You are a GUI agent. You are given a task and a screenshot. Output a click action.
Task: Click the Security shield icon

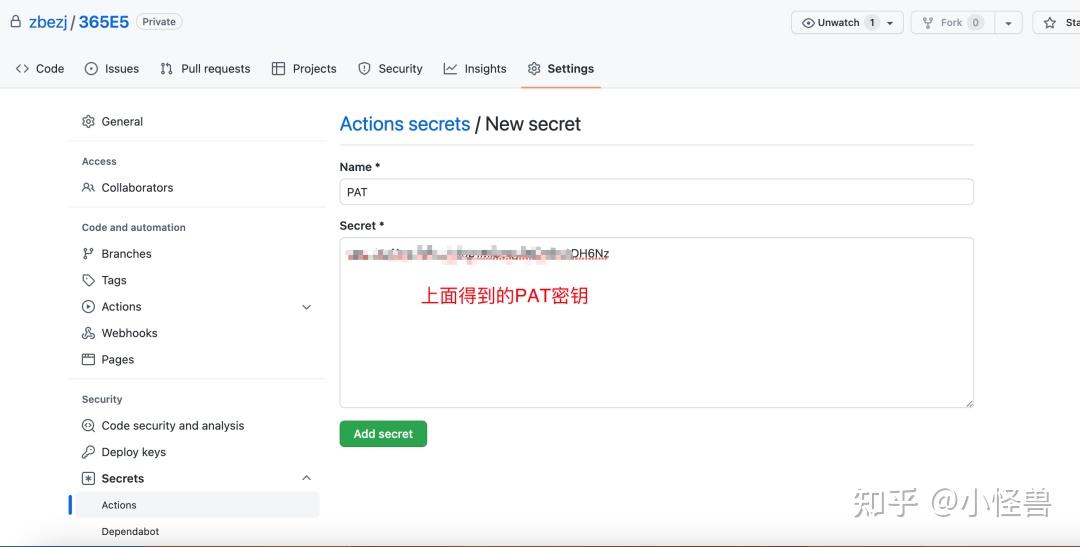(364, 69)
